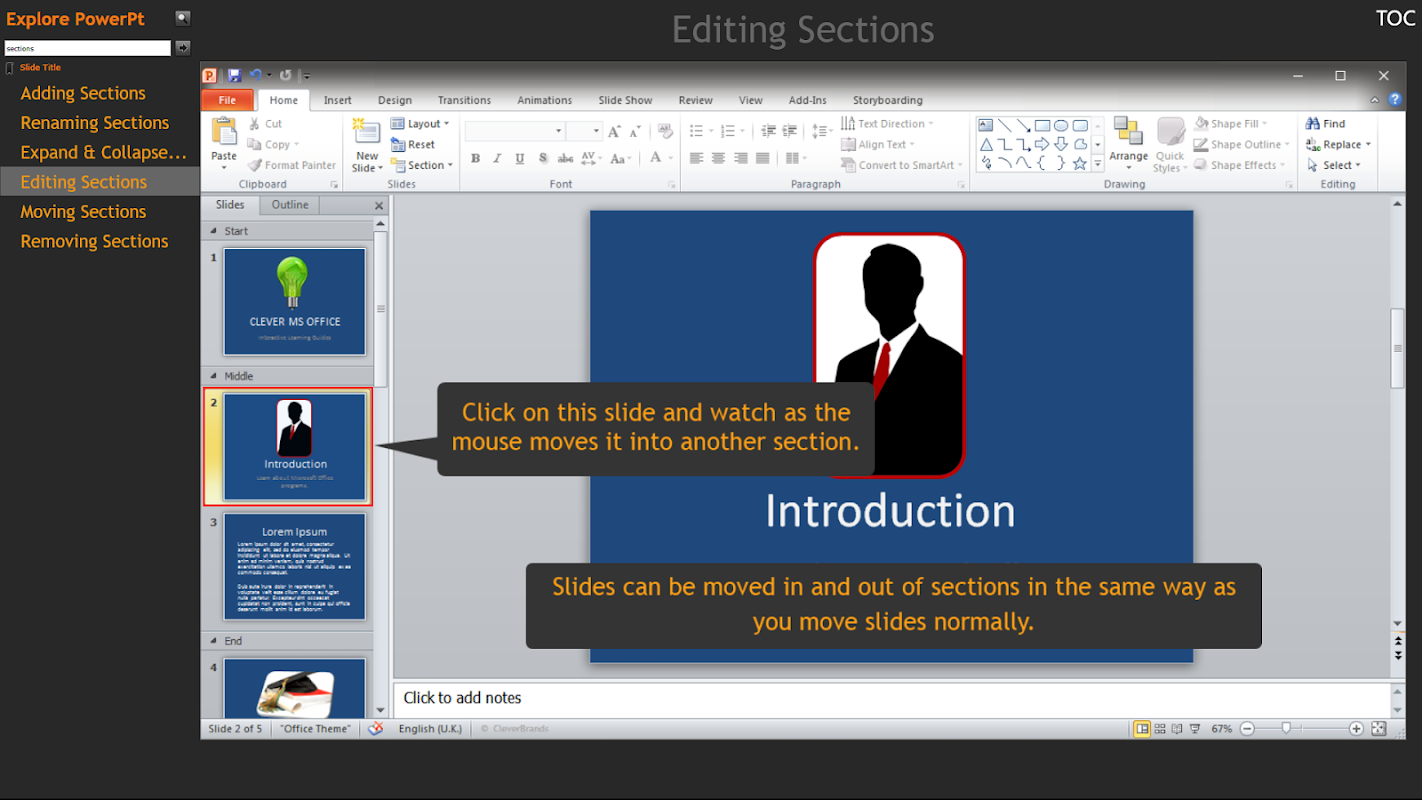Collapse the Middle section header
The width and height of the screenshot is (1422, 800).
pos(213,376)
